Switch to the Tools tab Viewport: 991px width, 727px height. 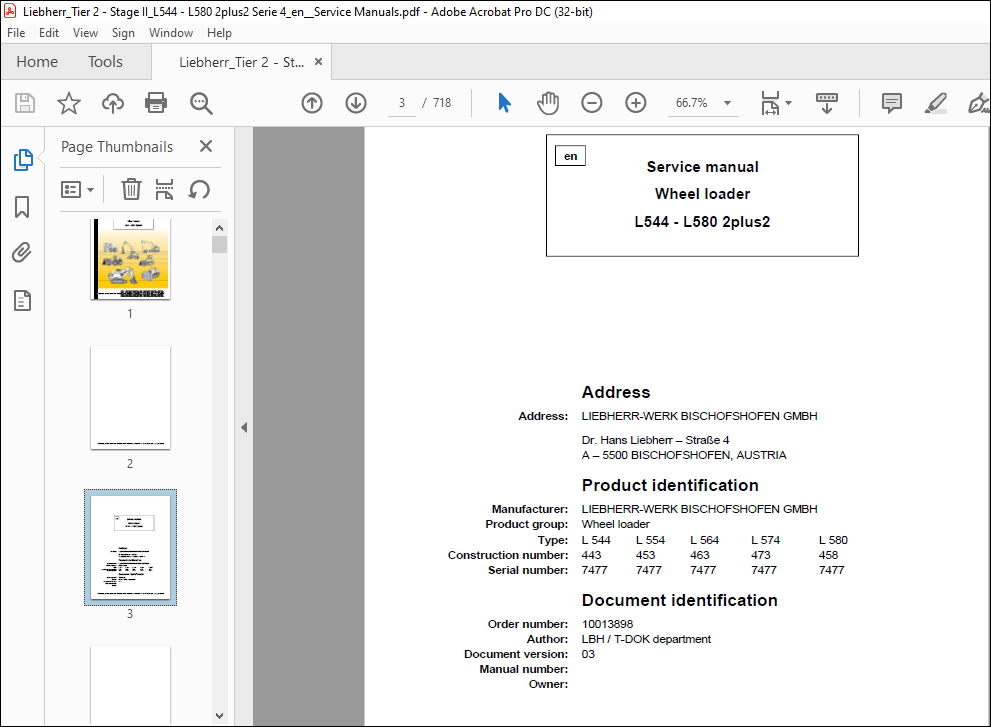(105, 61)
